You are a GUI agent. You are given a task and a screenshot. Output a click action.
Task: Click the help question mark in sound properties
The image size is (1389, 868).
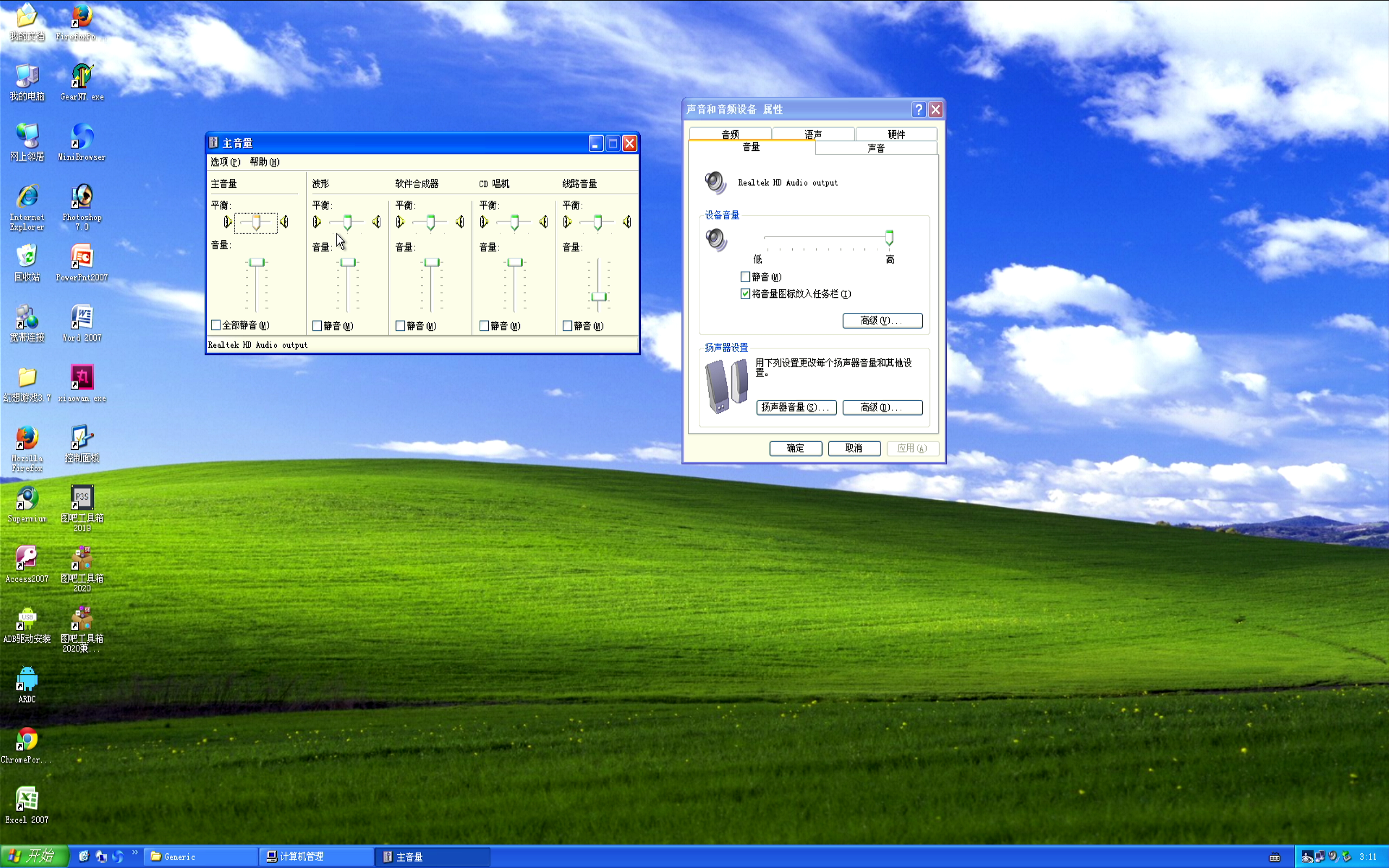[x=919, y=110]
